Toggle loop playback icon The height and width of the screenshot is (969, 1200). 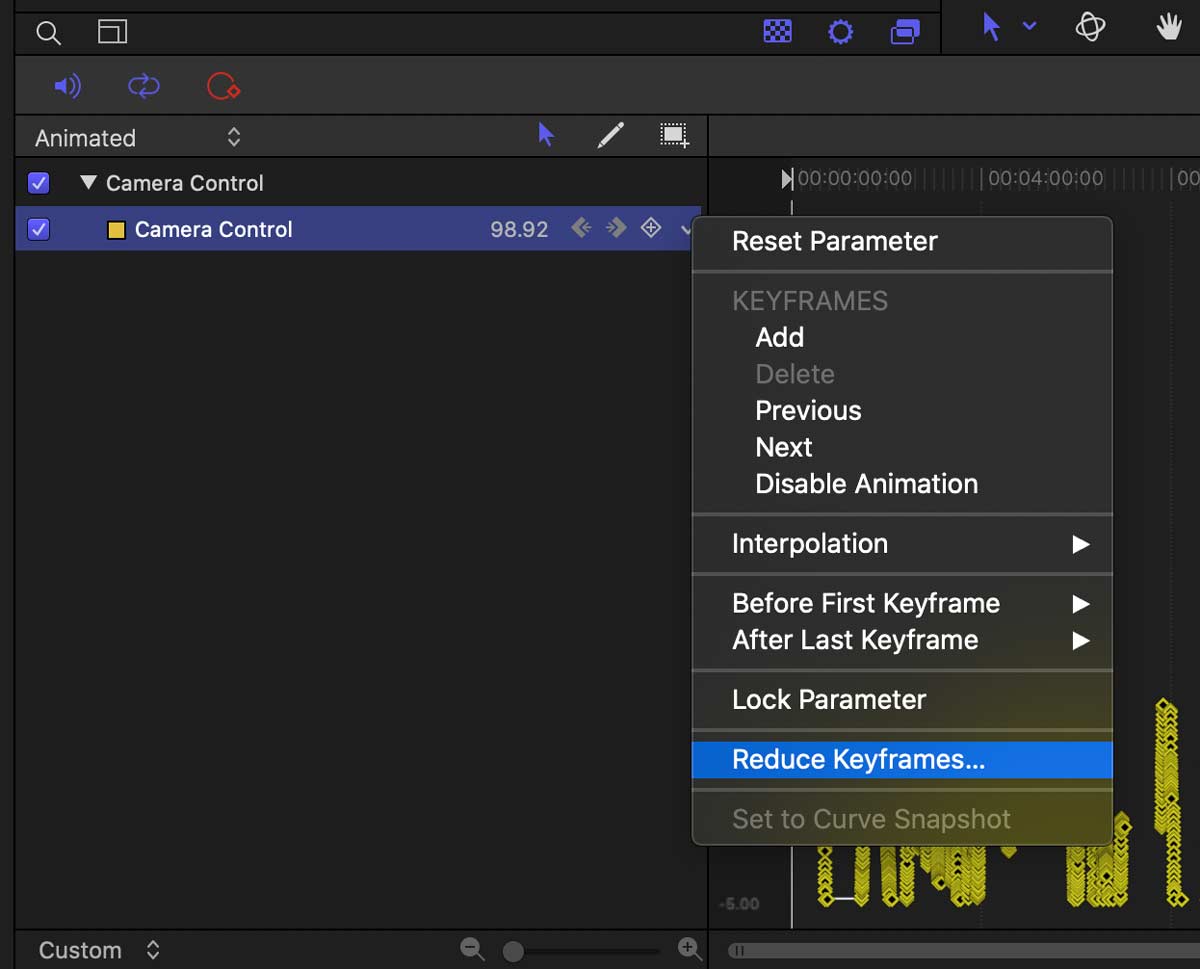144,87
